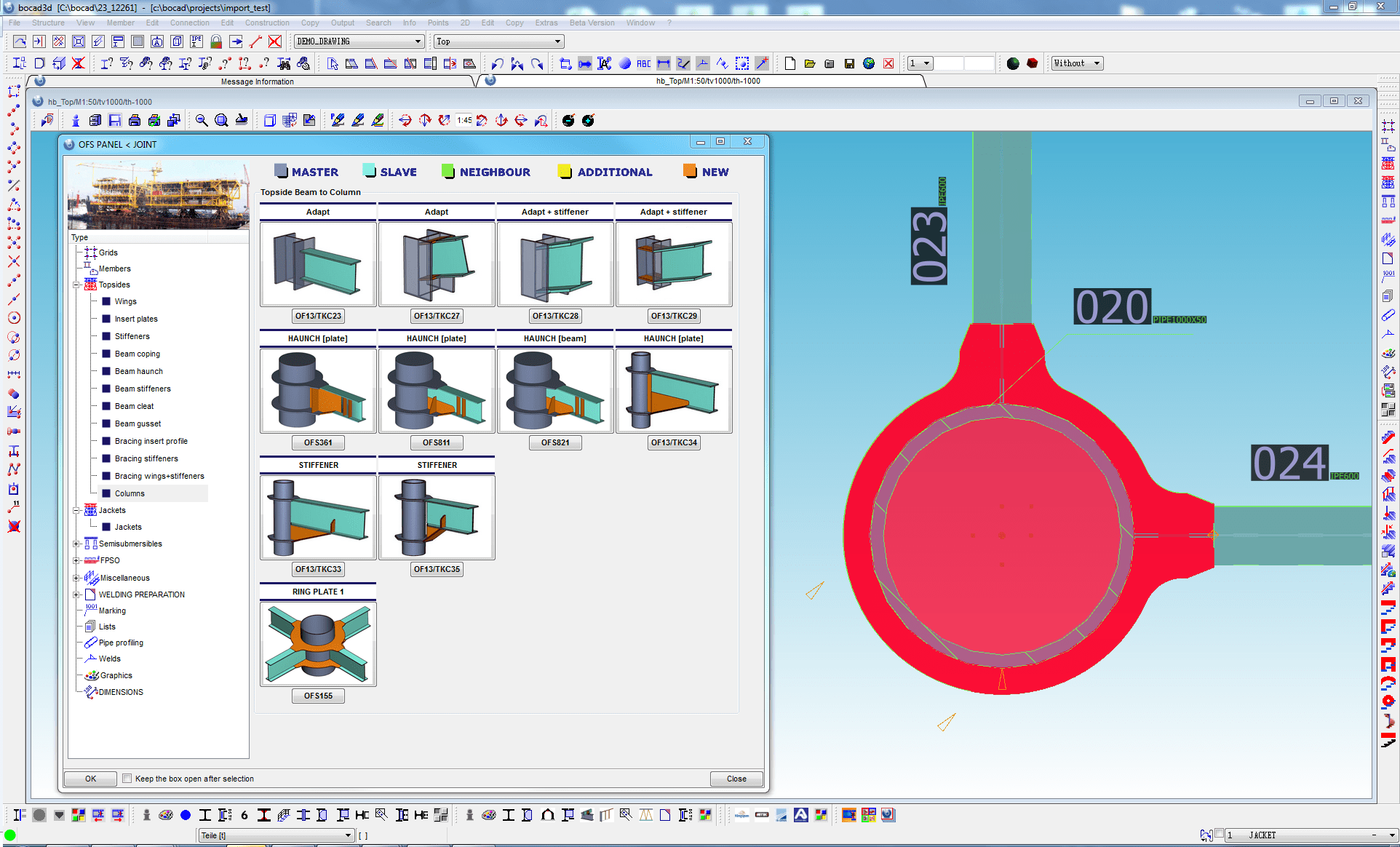Click the yellow ADDITIONAL color swatch
This screenshot has height=847, width=1400.
565,172
